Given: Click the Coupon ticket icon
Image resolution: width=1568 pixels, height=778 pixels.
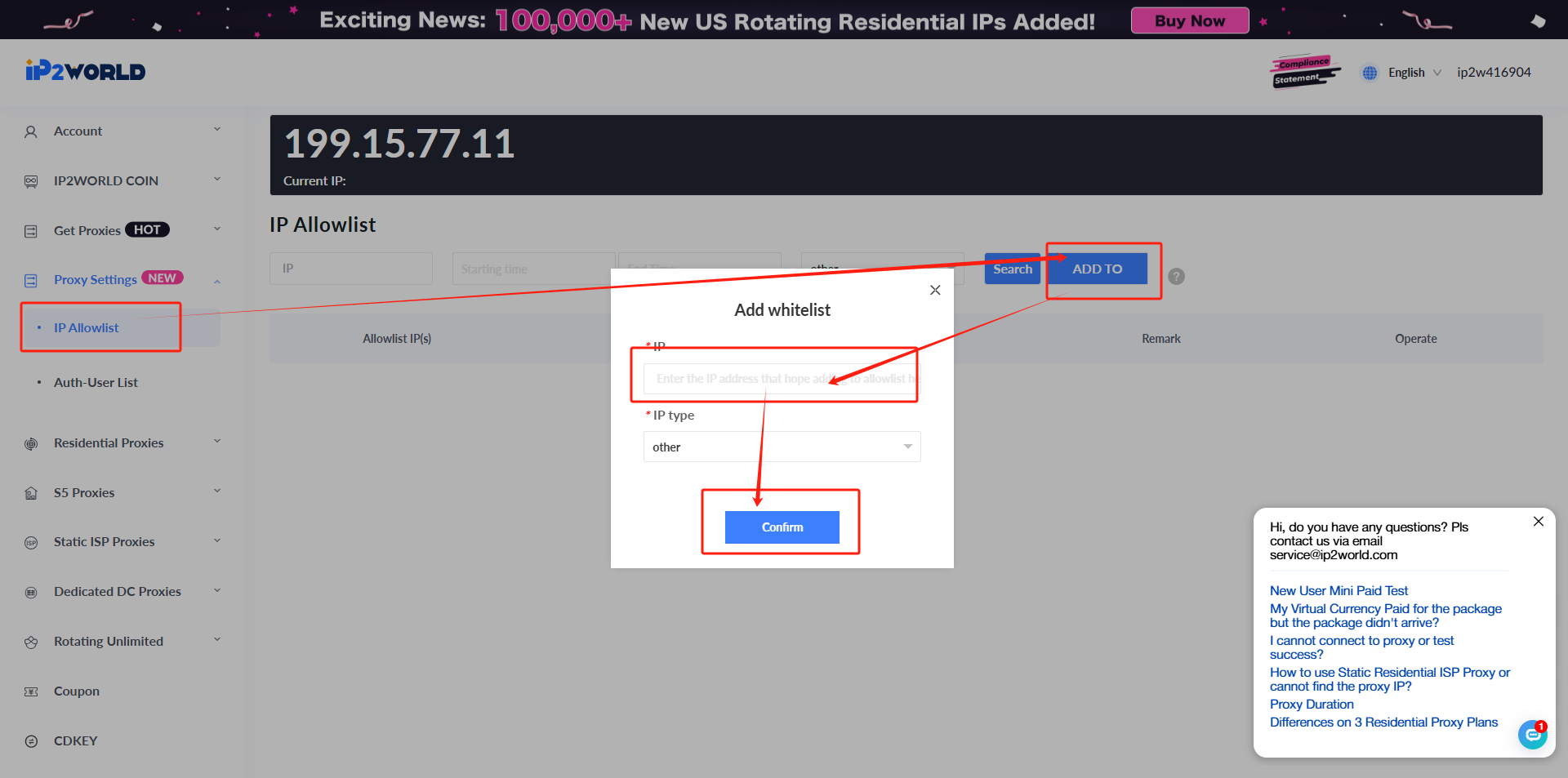Looking at the screenshot, I should point(31,691).
